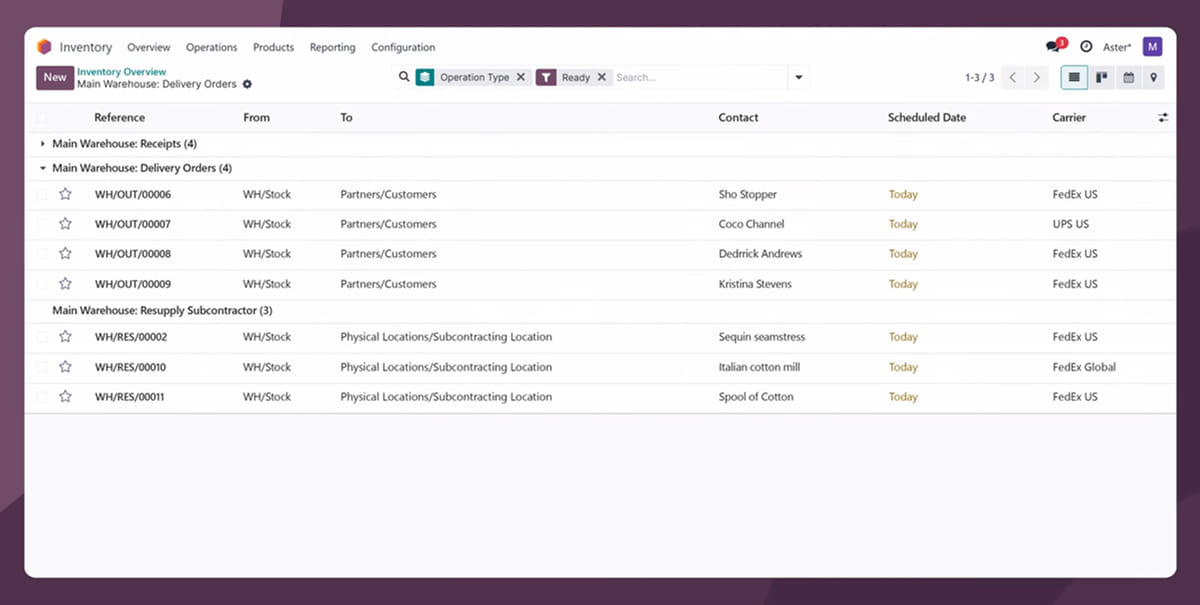Open the Products menu
This screenshot has width=1200, height=605.
(273, 47)
